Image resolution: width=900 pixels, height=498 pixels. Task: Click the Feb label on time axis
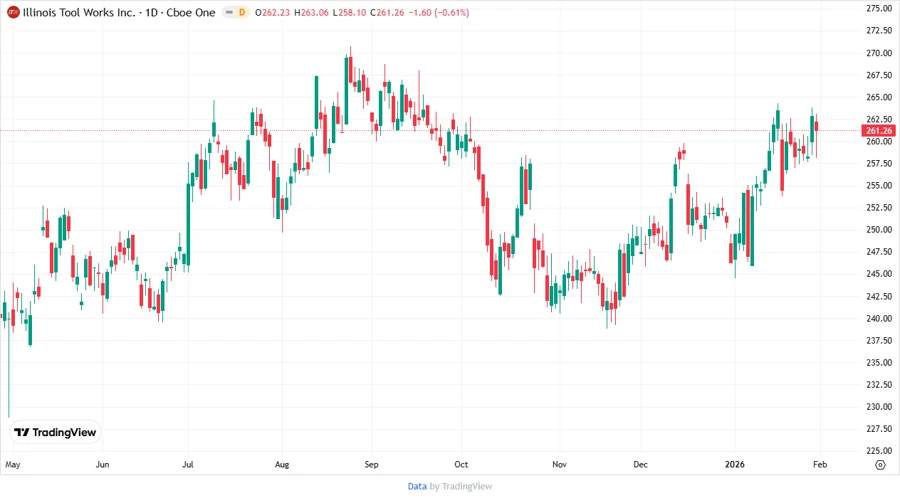pos(820,464)
